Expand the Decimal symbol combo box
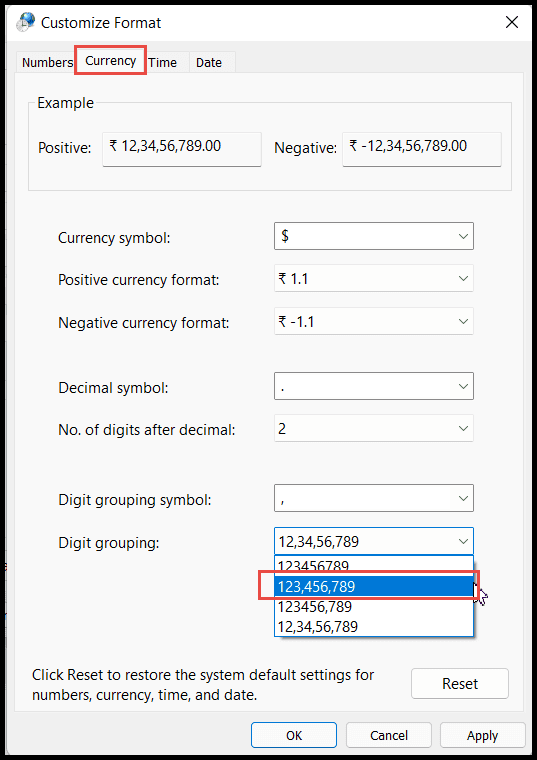The width and height of the screenshot is (537, 760). pos(374,386)
